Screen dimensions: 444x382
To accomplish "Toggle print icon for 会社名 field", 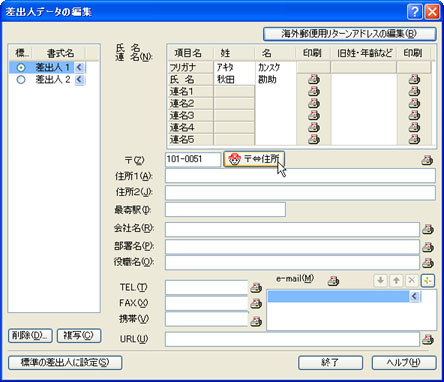I will click(x=428, y=229).
